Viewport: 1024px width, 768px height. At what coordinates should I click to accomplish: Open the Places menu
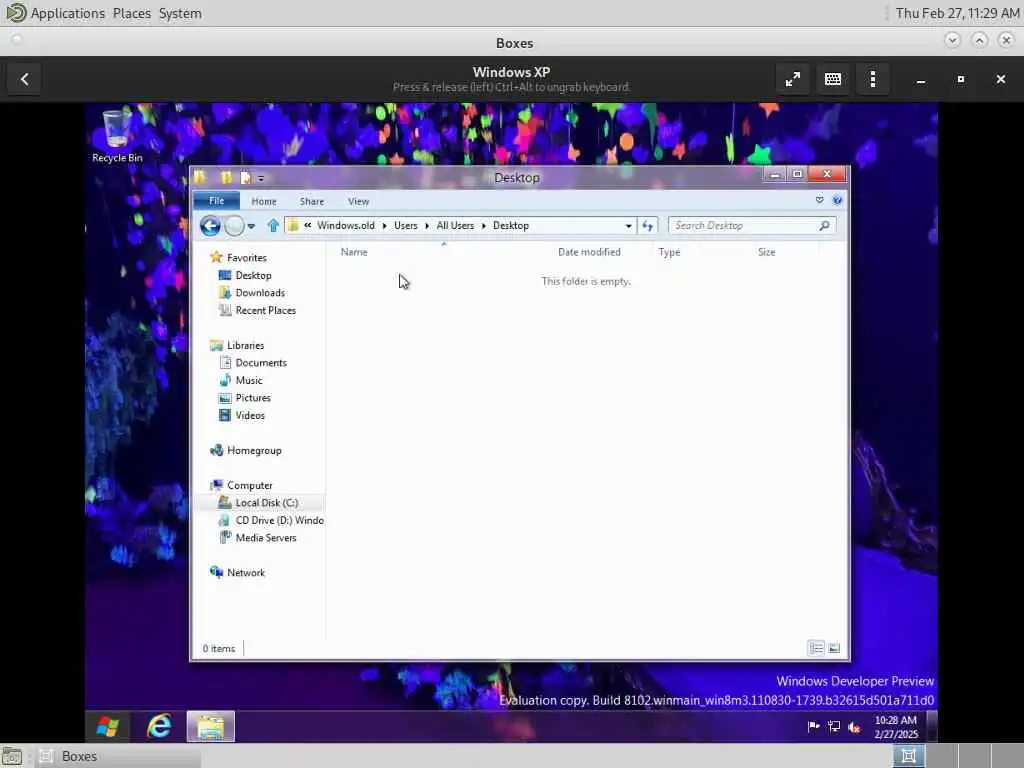coord(132,13)
